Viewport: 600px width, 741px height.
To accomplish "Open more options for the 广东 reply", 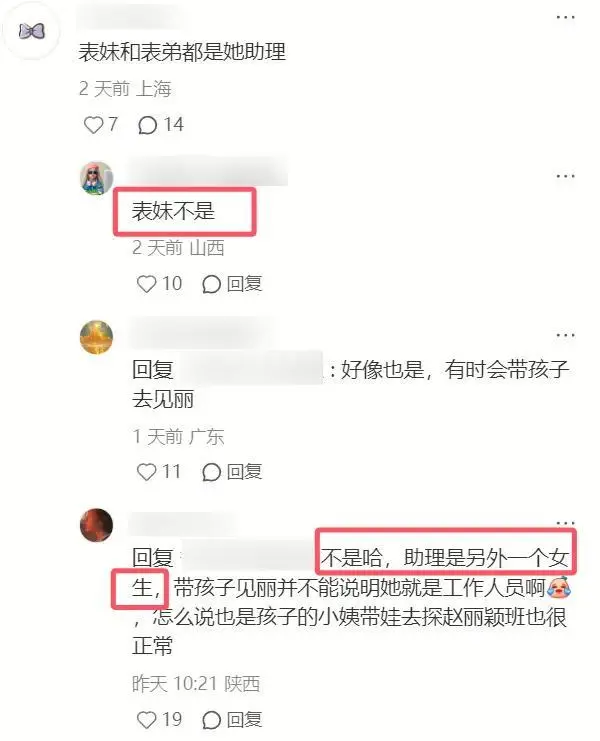I will 565,336.
